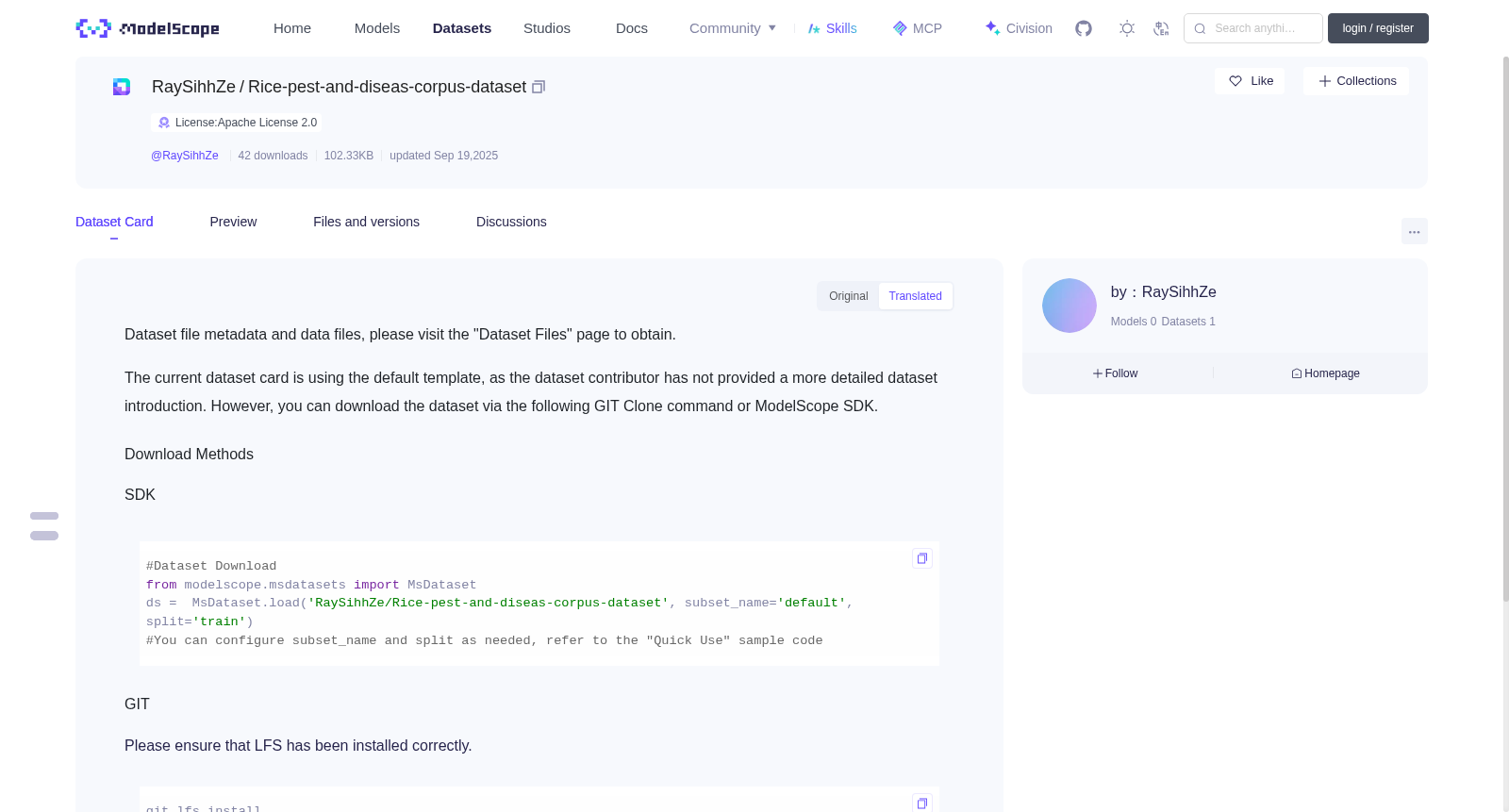Copy the dataset name with the copy icon
This screenshot has height=812, width=1509.
click(x=539, y=87)
